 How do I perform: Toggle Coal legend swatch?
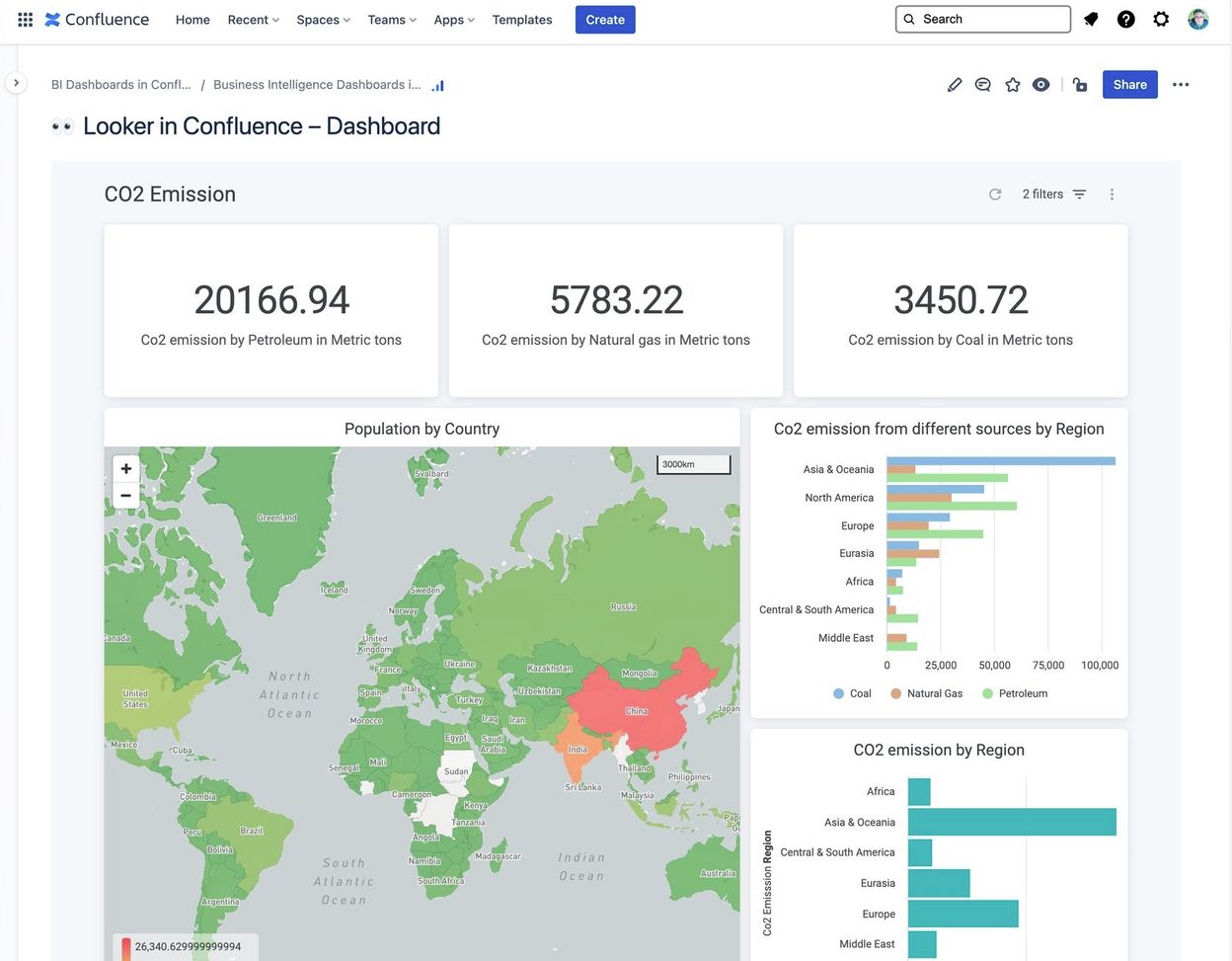click(x=839, y=694)
